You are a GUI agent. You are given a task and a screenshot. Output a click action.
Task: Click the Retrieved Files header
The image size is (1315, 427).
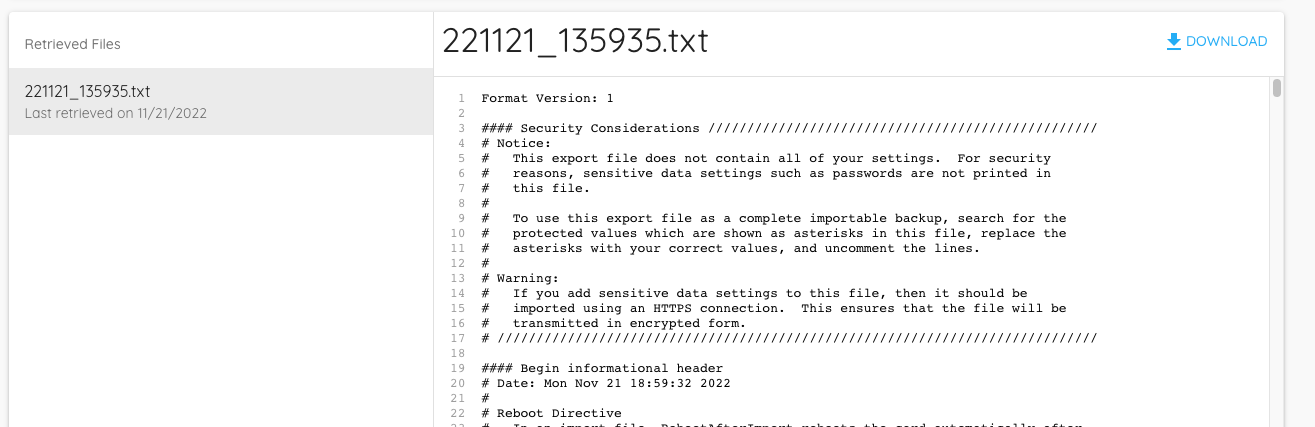[x=73, y=44]
